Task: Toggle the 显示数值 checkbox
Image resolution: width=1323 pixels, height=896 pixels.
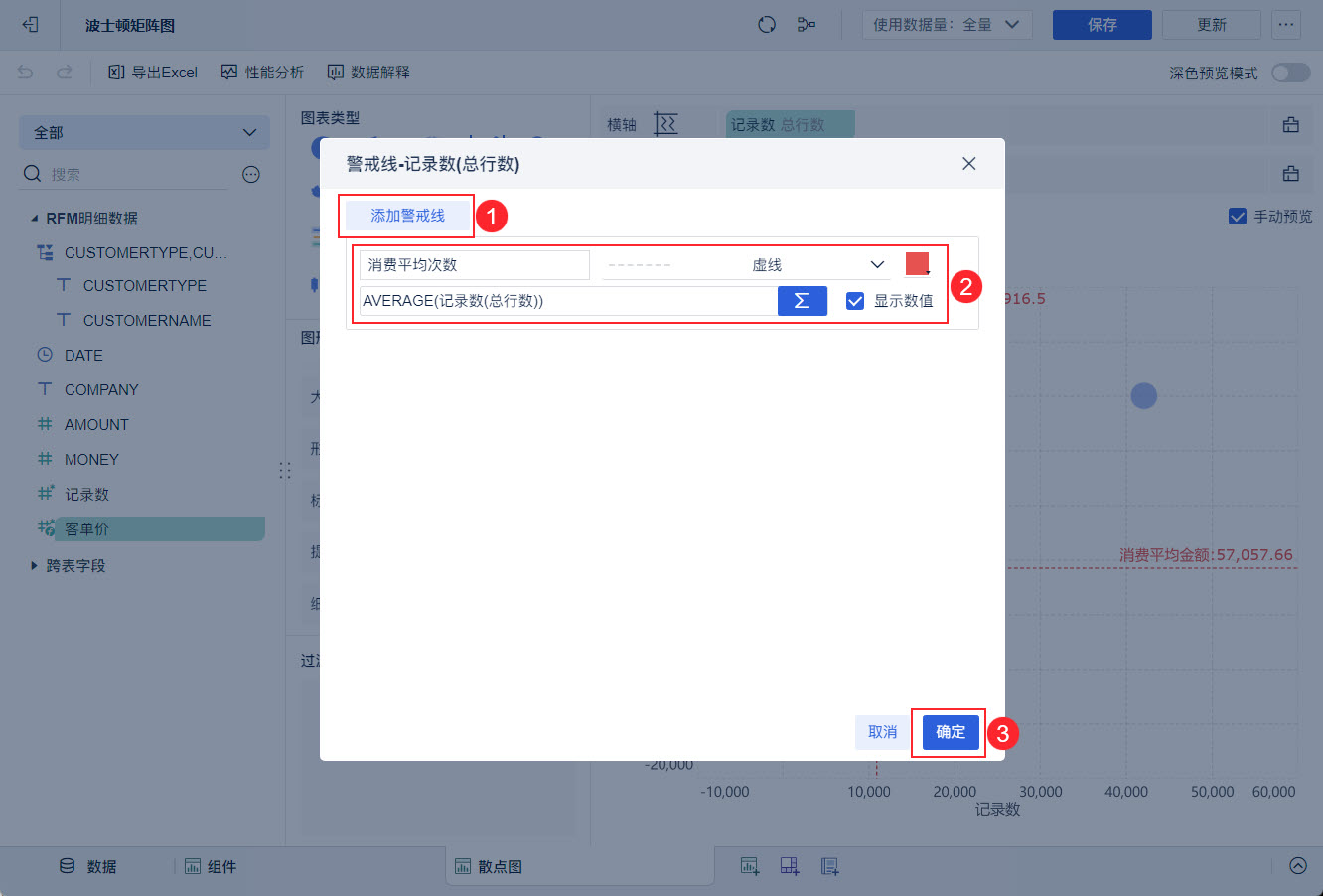Action: coord(855,301)
